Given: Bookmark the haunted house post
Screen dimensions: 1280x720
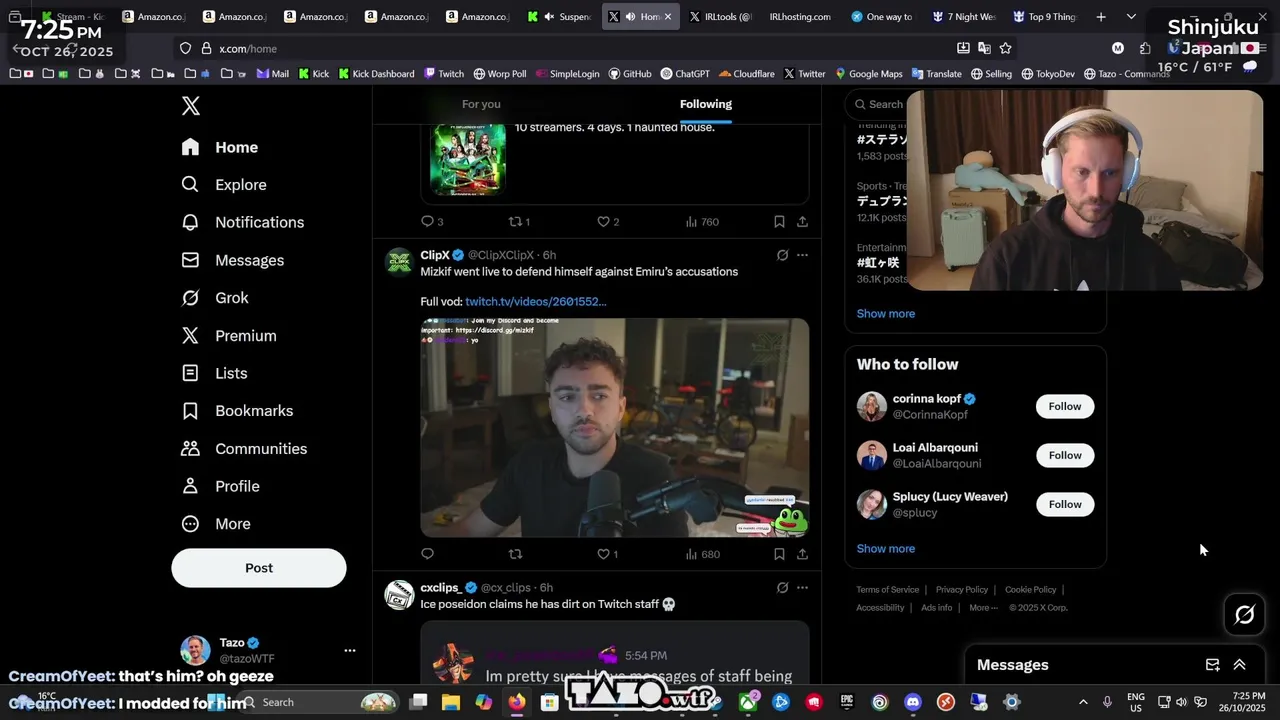Looking at the screenshot, I should [x=779, y=221].
